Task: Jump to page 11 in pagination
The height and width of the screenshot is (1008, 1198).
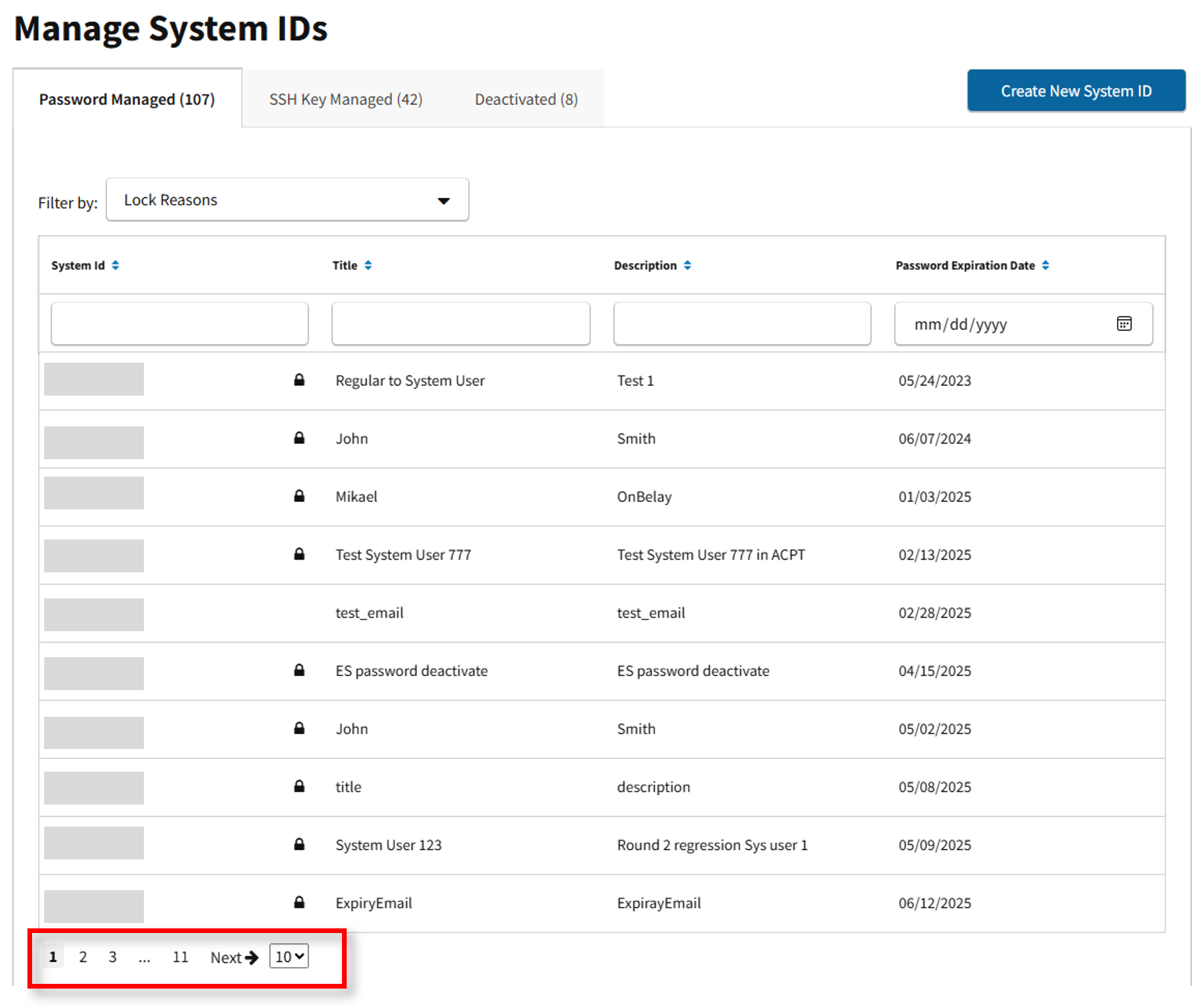Action: tap(180, 957)
